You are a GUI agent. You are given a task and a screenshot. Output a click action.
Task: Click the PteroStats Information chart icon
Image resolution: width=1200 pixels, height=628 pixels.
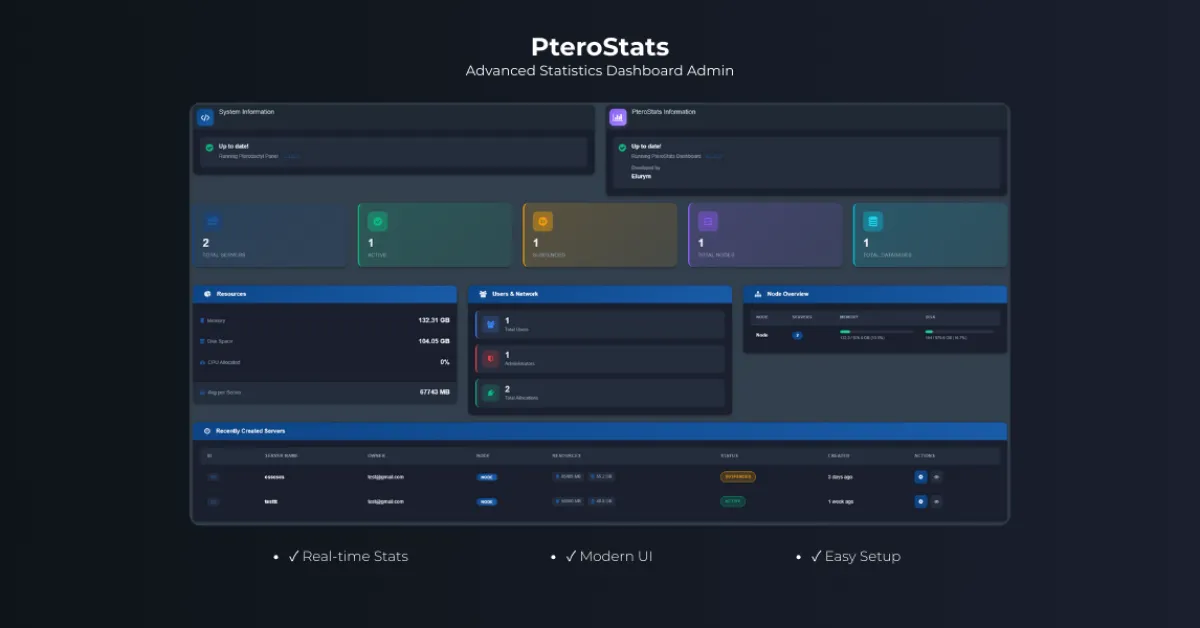618,117
